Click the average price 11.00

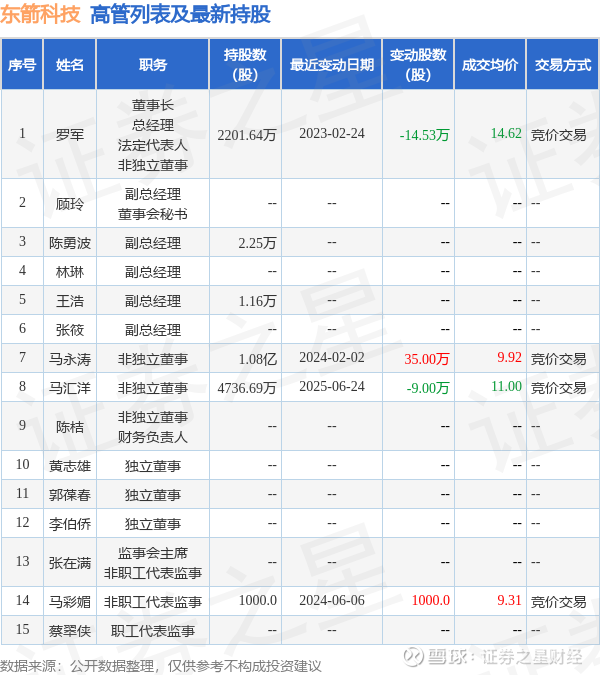click(506, 386)
